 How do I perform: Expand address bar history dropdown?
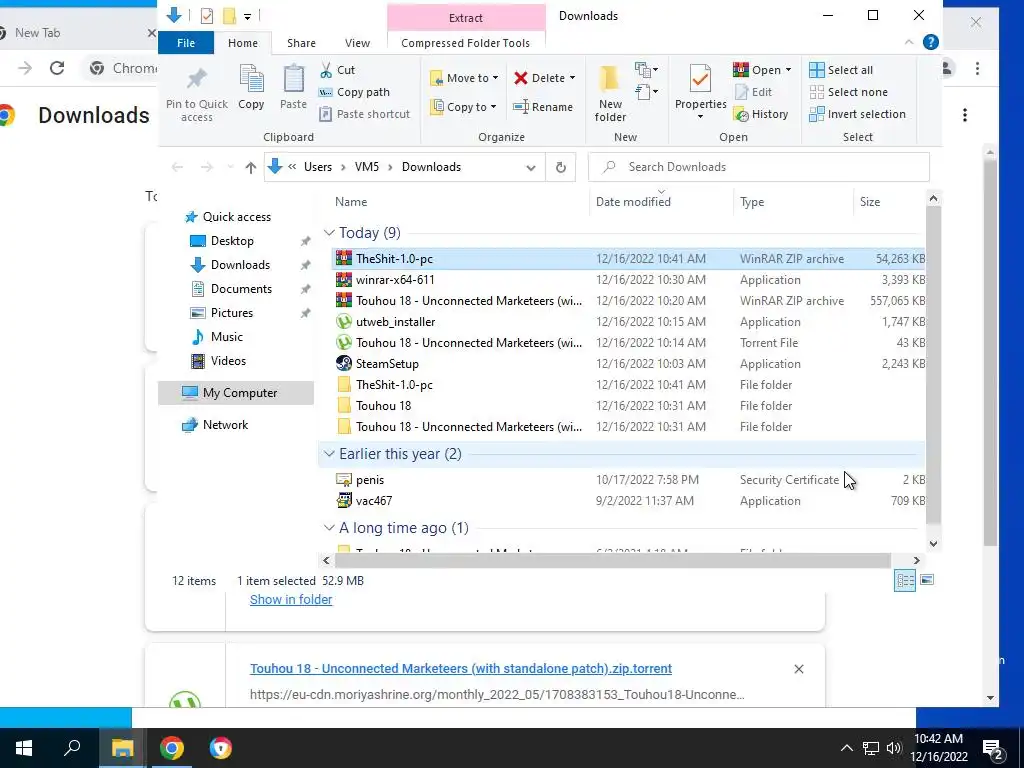coord(531,167)
